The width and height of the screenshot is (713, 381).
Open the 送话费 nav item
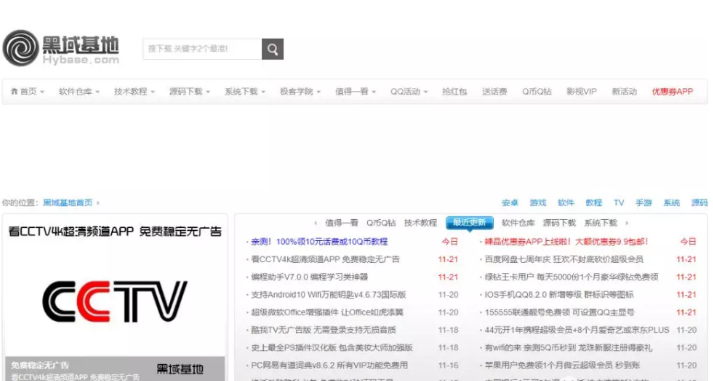pyautogui.click(x=494, y=91)
